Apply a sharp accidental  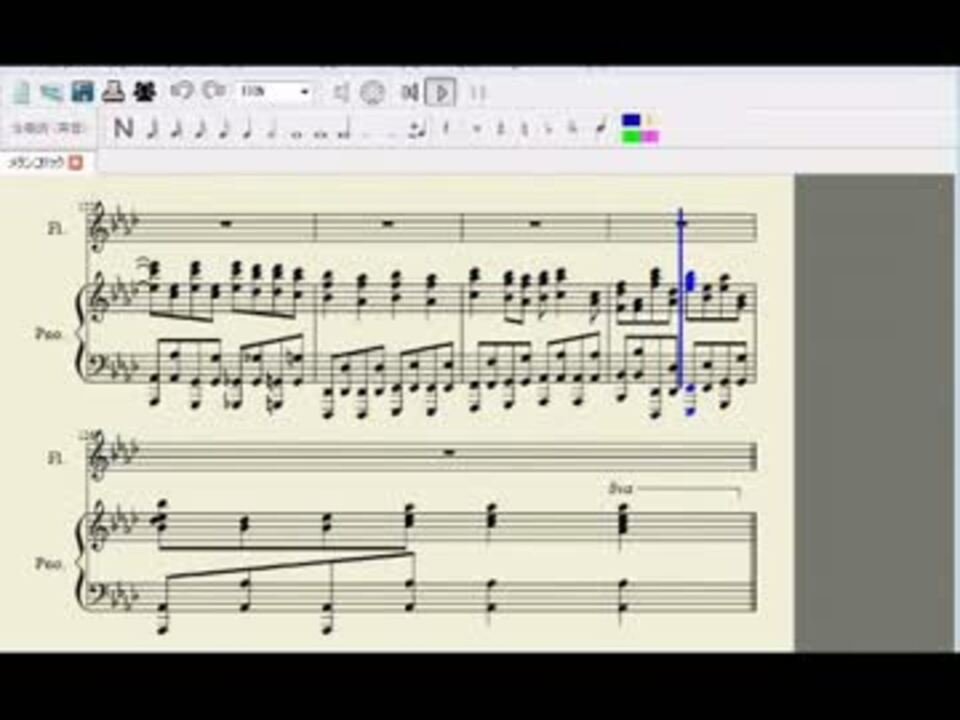point(501,129)
